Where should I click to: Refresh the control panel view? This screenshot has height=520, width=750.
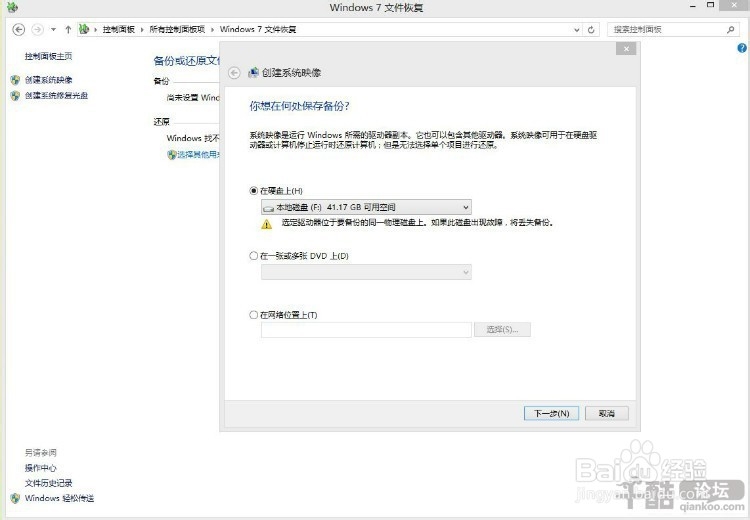pyautogui.click(x=591, y=30)
